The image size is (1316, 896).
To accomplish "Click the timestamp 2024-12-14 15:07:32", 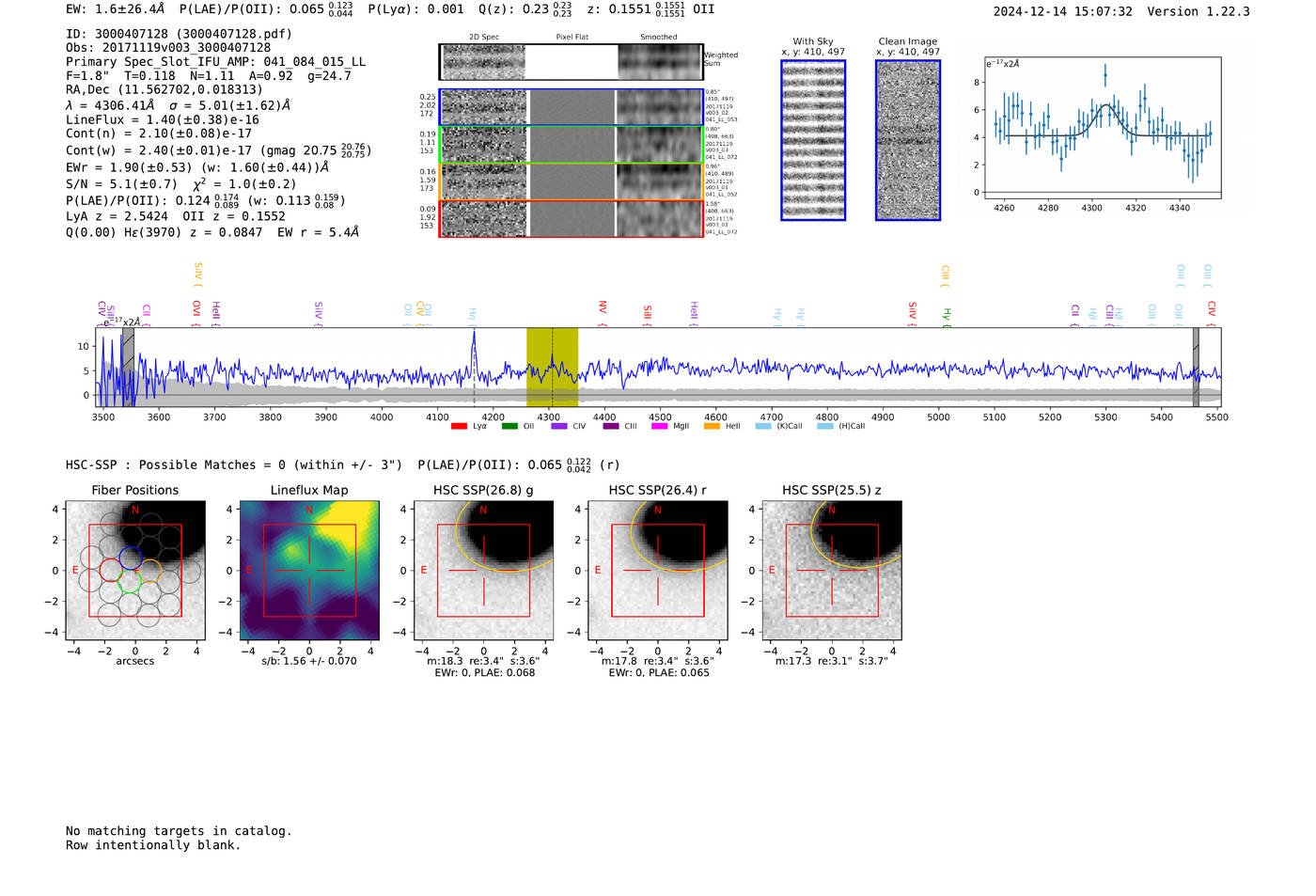I will pos(1063,12).
